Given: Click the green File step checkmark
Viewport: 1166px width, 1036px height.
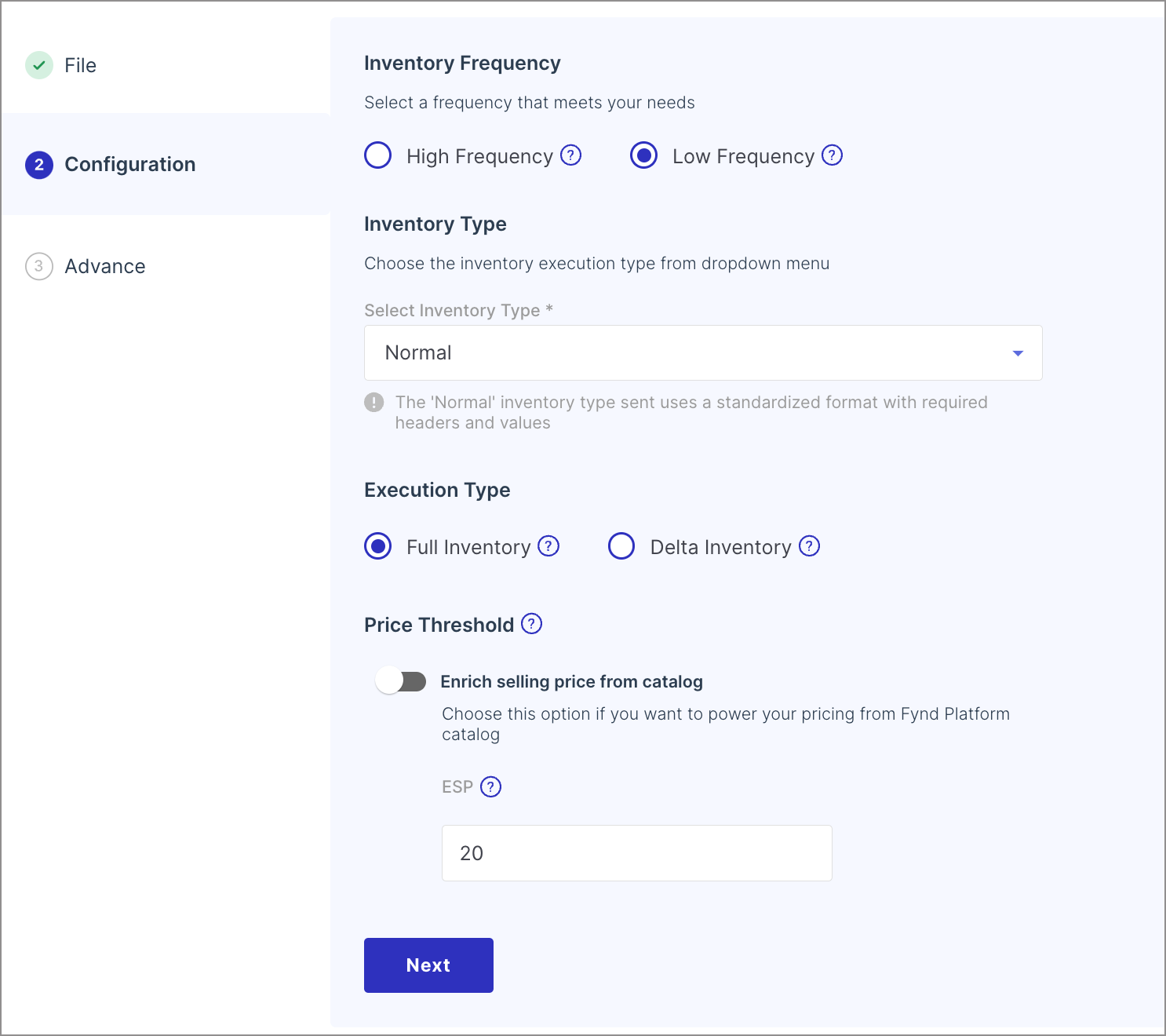Looking at the screenshot, I should (39, 65).
